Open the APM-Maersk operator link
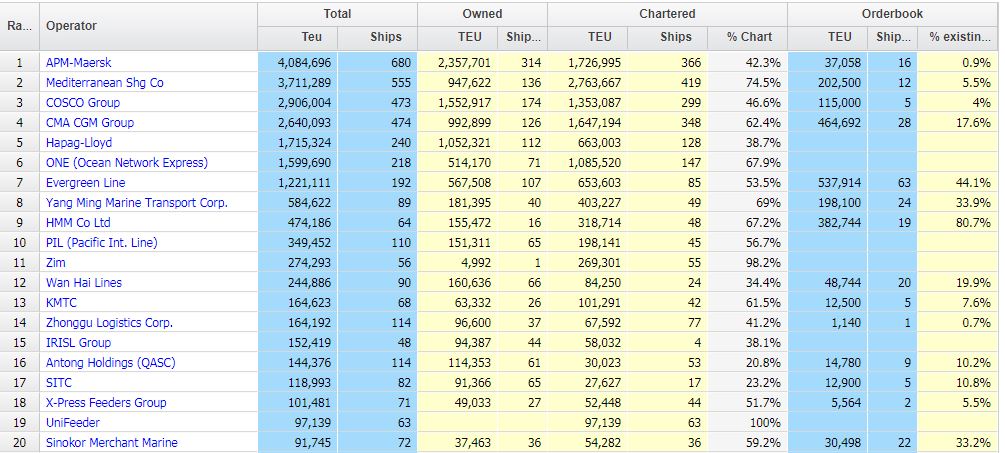This screenshot has width=1005, height=453. coord(78,63)
